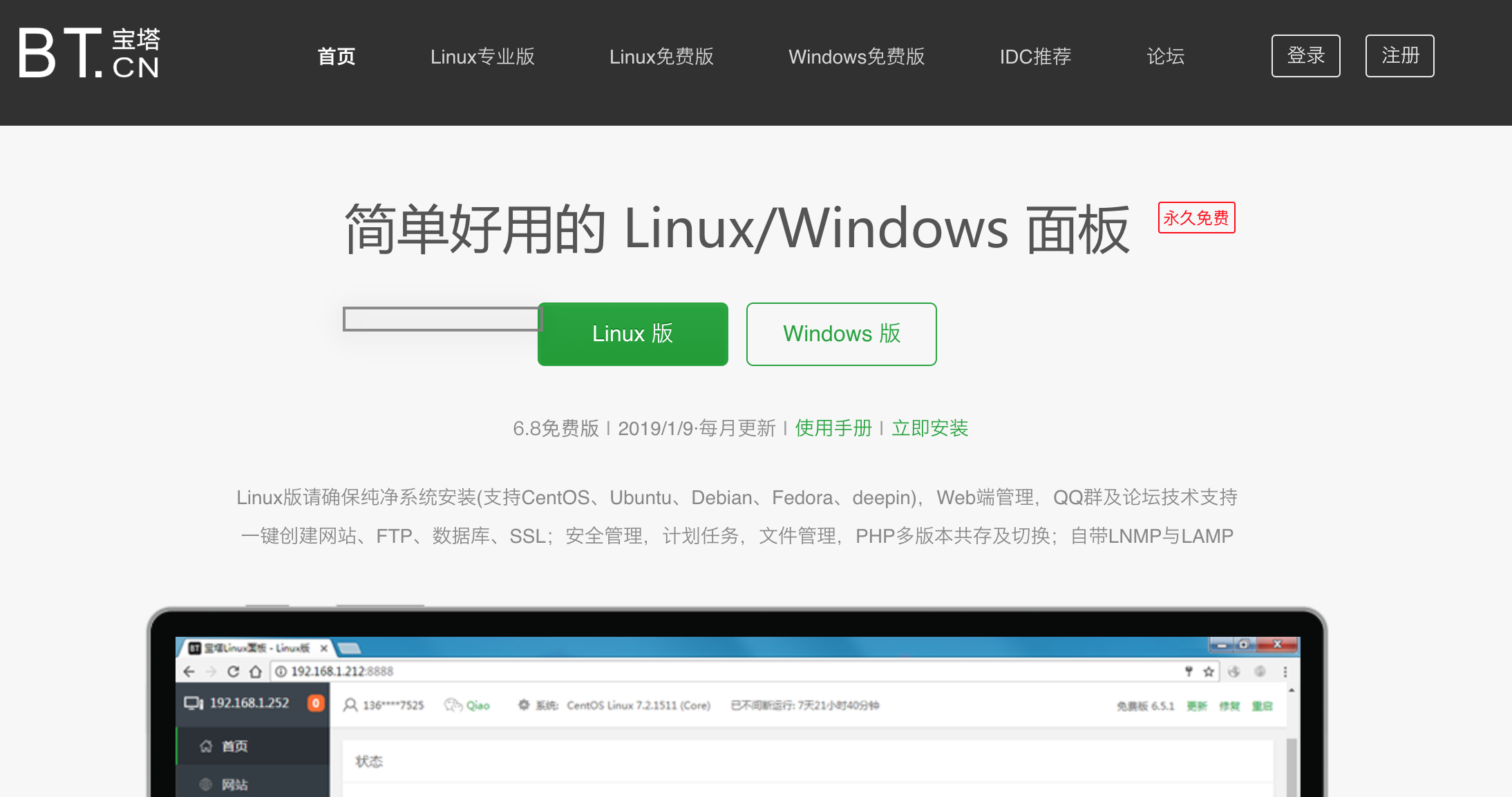Click the gear icon beside 系统 in preview
1512x797 pixels.
[x=524, y=705]
